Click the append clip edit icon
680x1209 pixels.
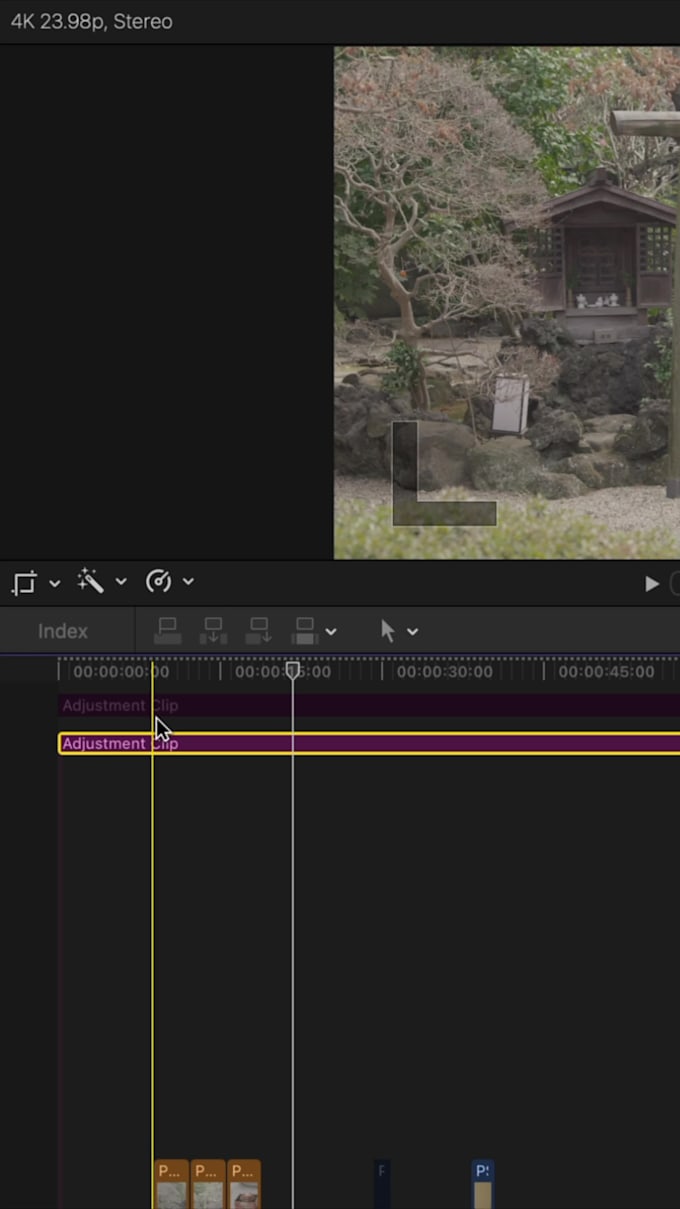pos(259,631)
